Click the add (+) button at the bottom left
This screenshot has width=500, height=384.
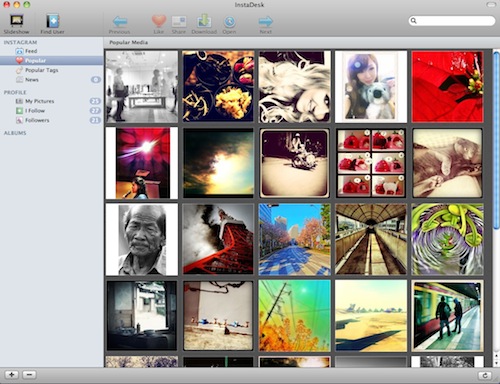coord(12,375)
